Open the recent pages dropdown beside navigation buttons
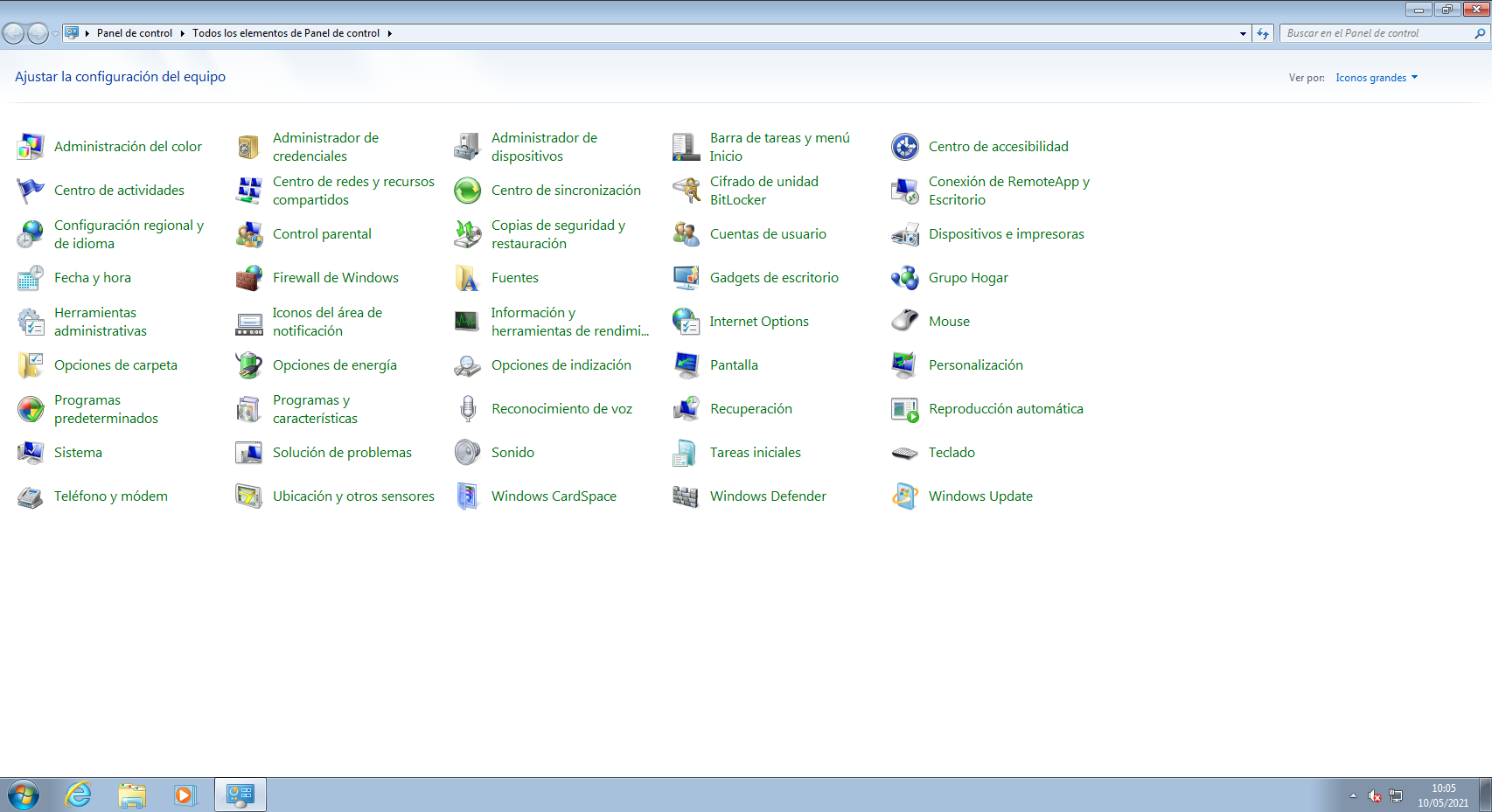Image resolution: width=1492 pixels, height=812 pixels. tap(55, 33)
